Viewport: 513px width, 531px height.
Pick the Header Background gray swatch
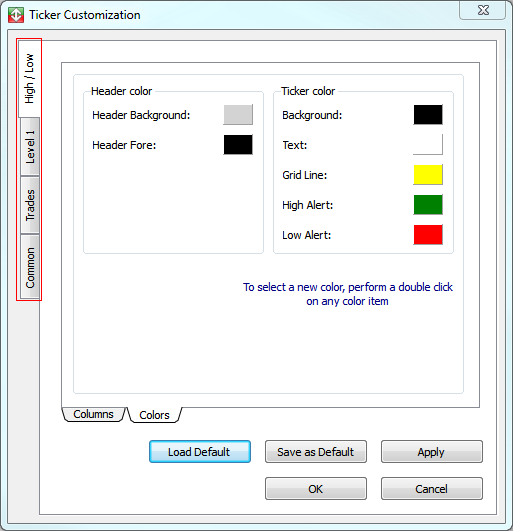tap(238, 115)
